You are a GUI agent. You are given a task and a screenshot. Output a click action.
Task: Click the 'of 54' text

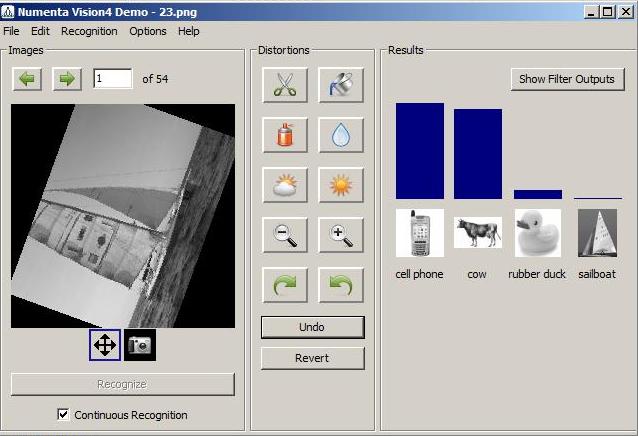tap(155, 79)
